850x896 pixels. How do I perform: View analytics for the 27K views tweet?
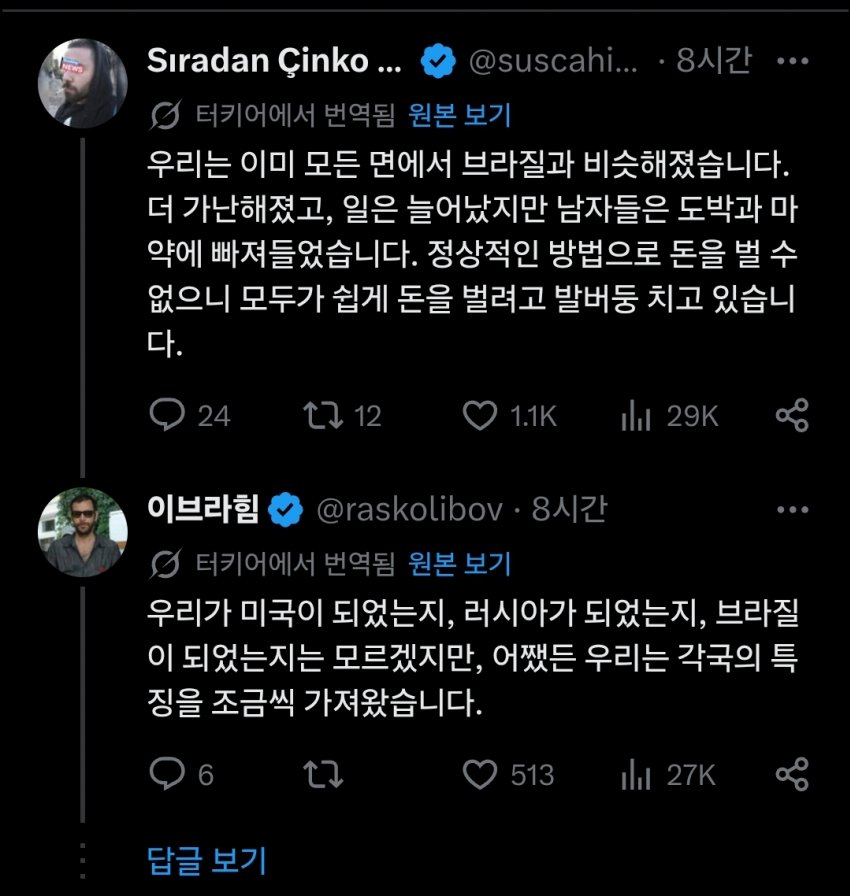coord(637,774)
